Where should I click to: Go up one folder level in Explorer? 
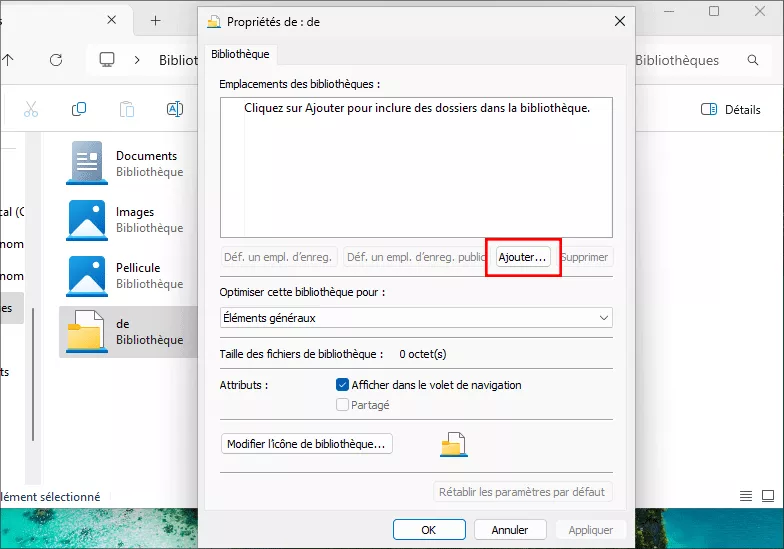pos(8,60)
